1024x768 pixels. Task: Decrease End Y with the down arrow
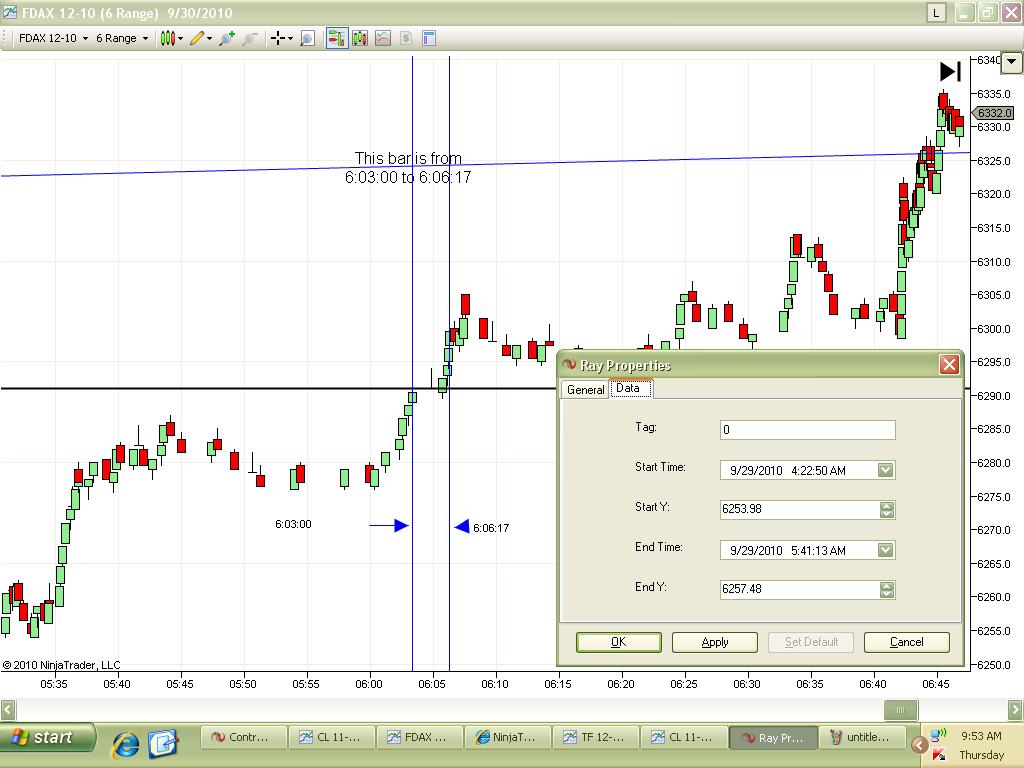pyautogui.click(x=887, y=594)
